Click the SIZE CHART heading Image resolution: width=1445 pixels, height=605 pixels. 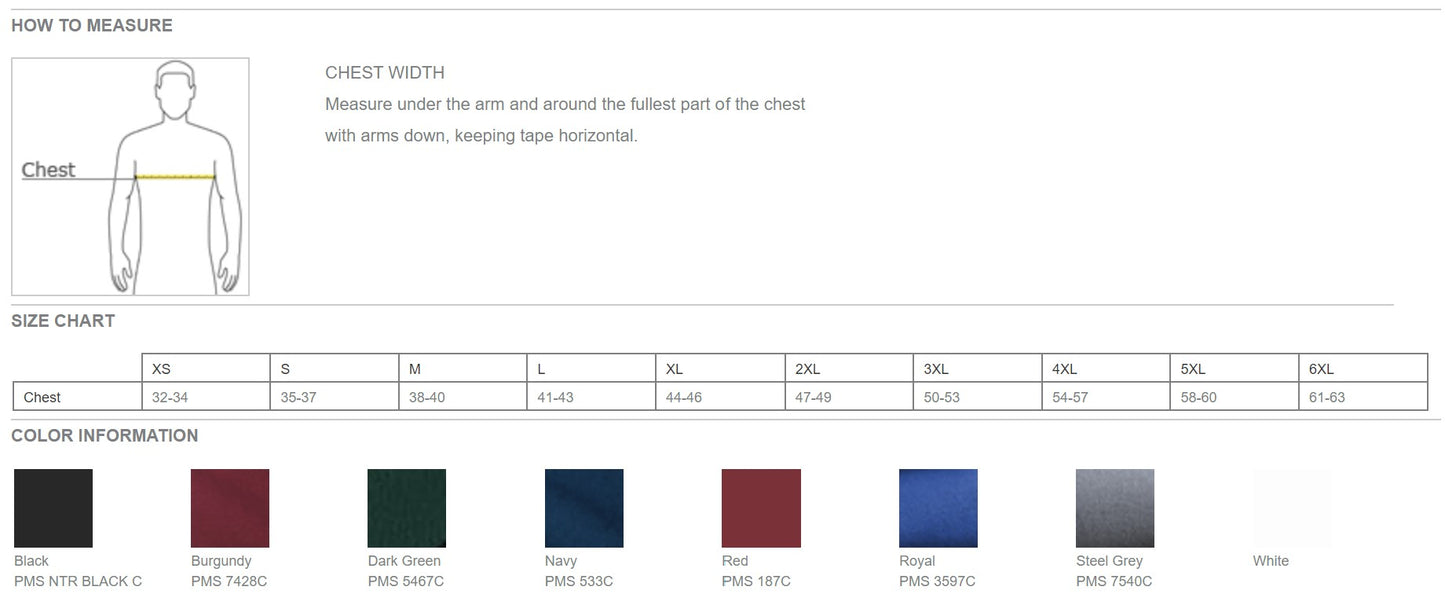point(63,321)
